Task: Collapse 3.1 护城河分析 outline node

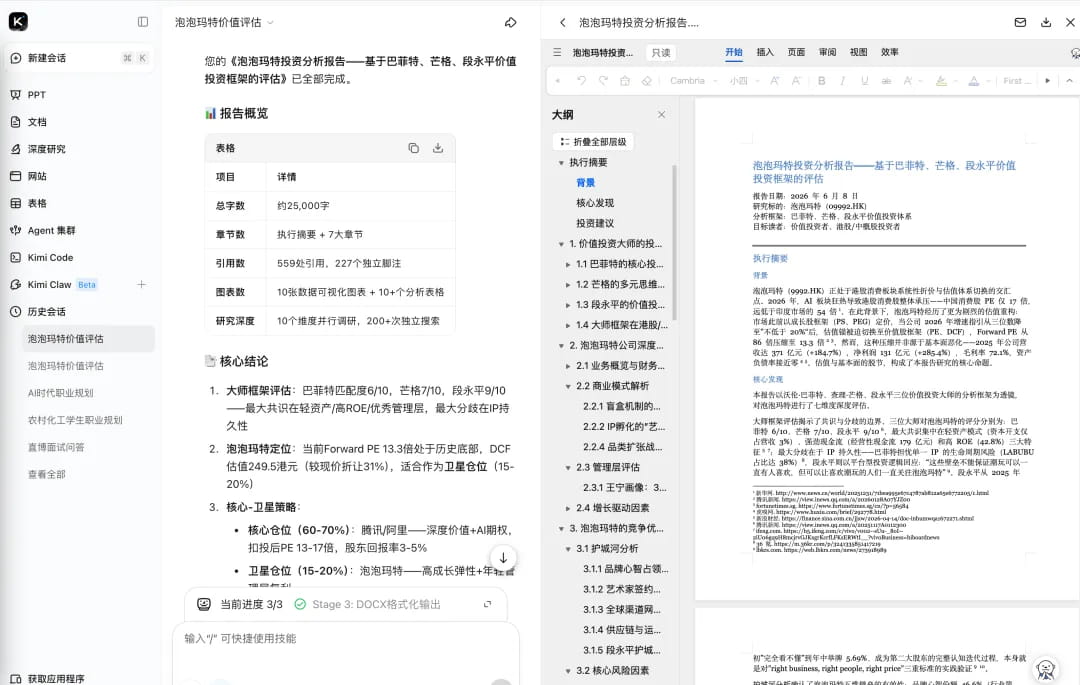Action: (568, 549)
